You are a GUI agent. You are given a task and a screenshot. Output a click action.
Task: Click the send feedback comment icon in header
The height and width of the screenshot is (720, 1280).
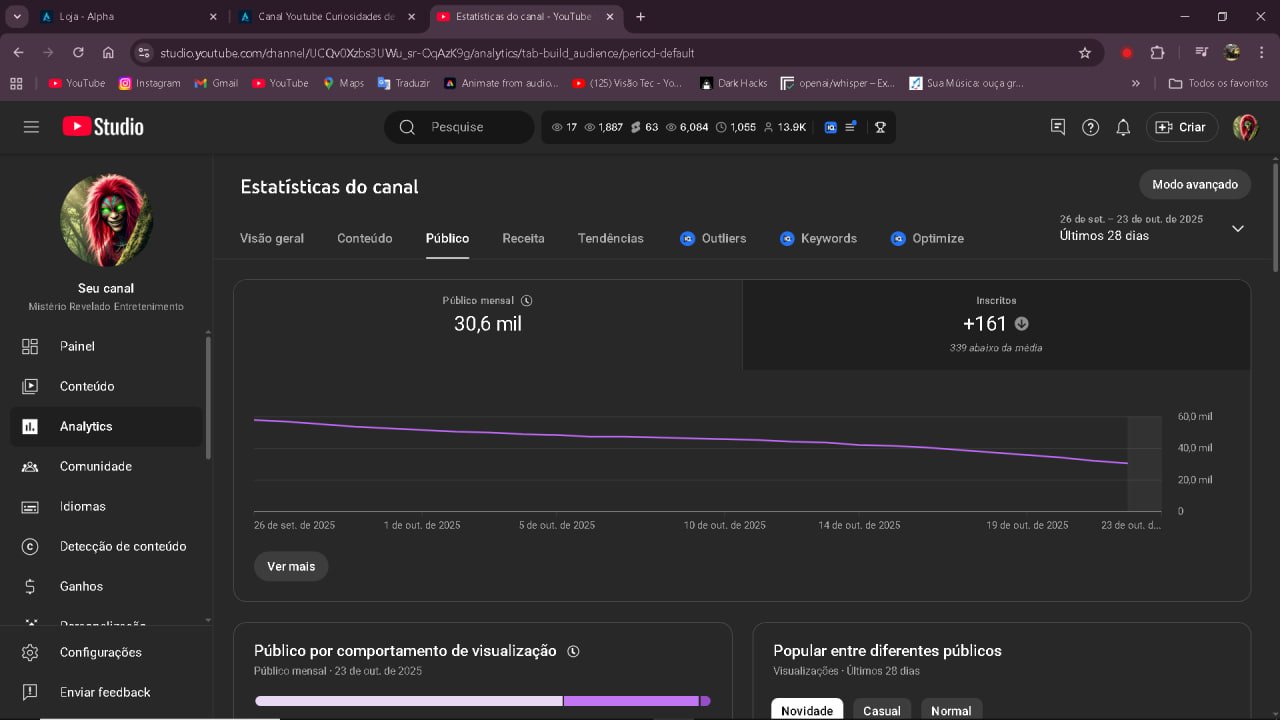pyautogui.click(x=1058, y=127)
